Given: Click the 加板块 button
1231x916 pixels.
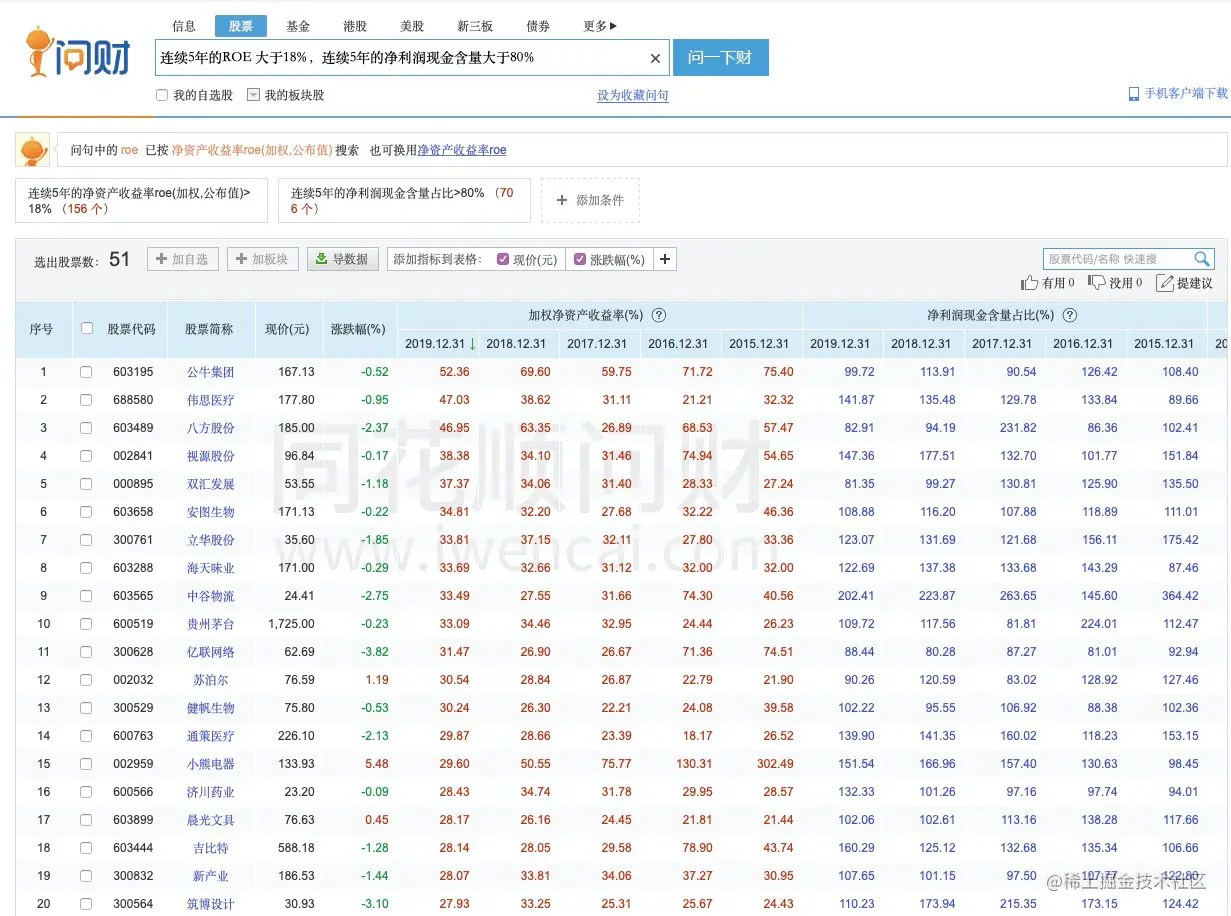Looking at the screenshot, I should (263, 259).
